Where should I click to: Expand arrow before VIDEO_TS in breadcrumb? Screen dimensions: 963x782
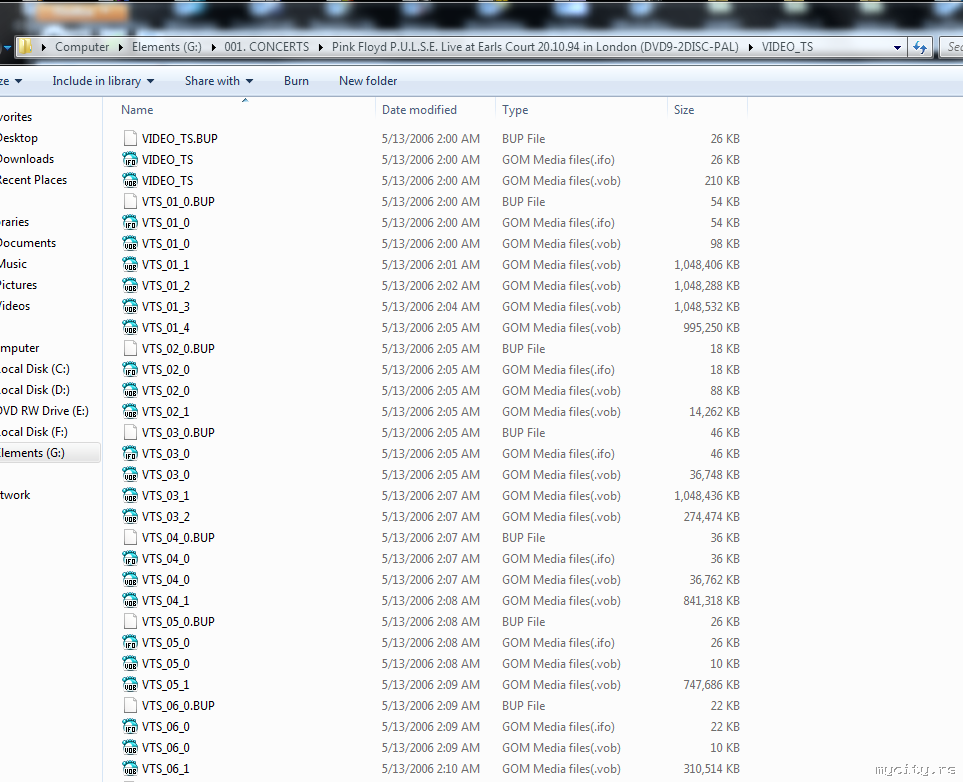751,47
